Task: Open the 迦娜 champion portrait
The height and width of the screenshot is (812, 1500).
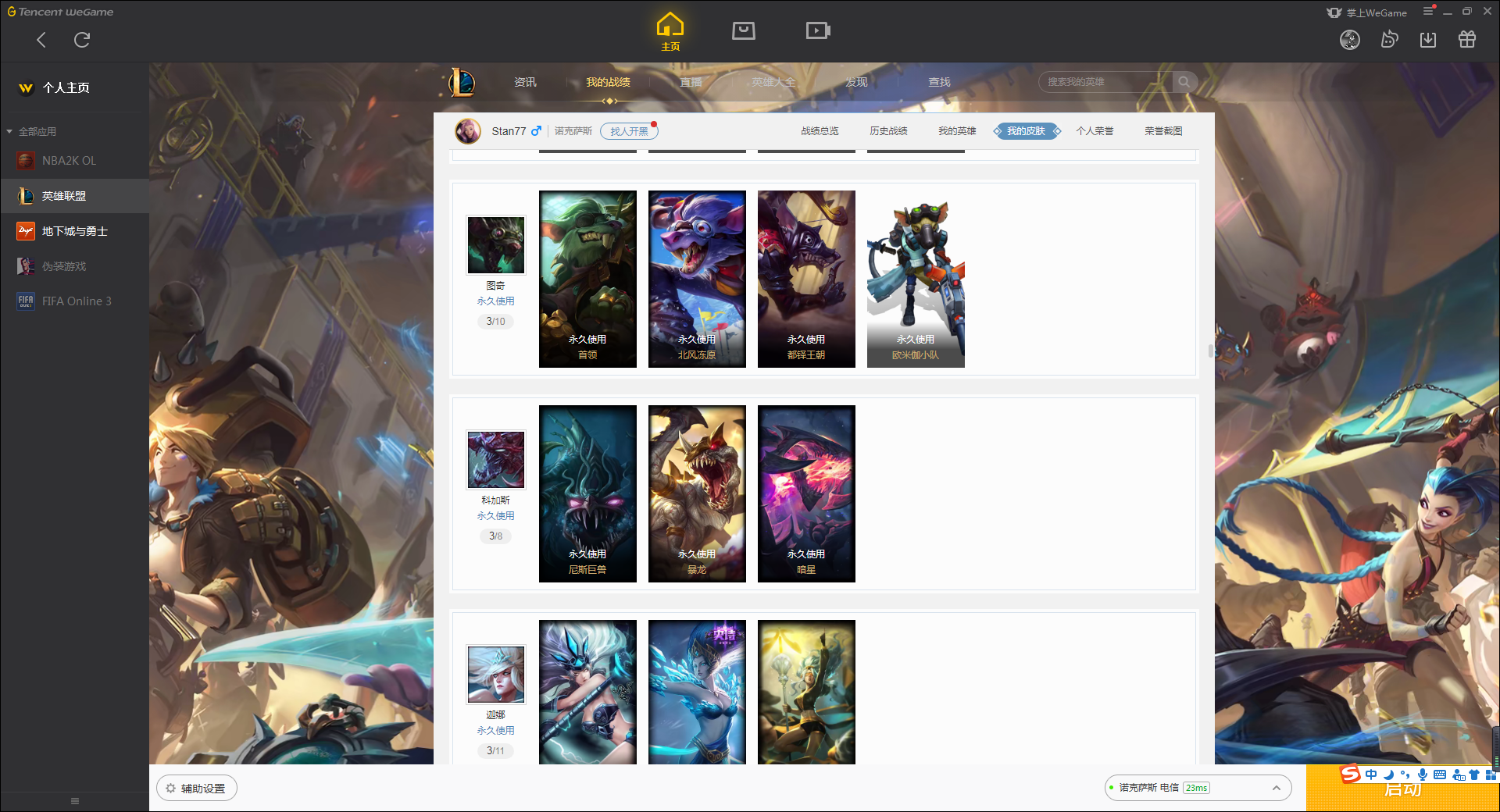Action: (496, 675)
